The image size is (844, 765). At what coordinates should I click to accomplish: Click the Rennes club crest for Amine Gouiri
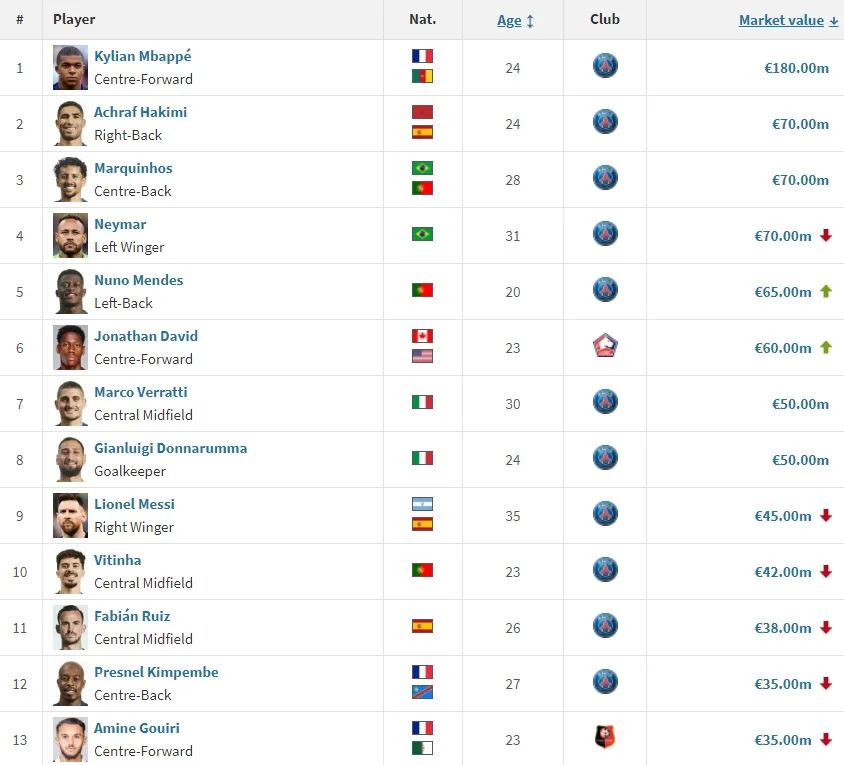605,739
